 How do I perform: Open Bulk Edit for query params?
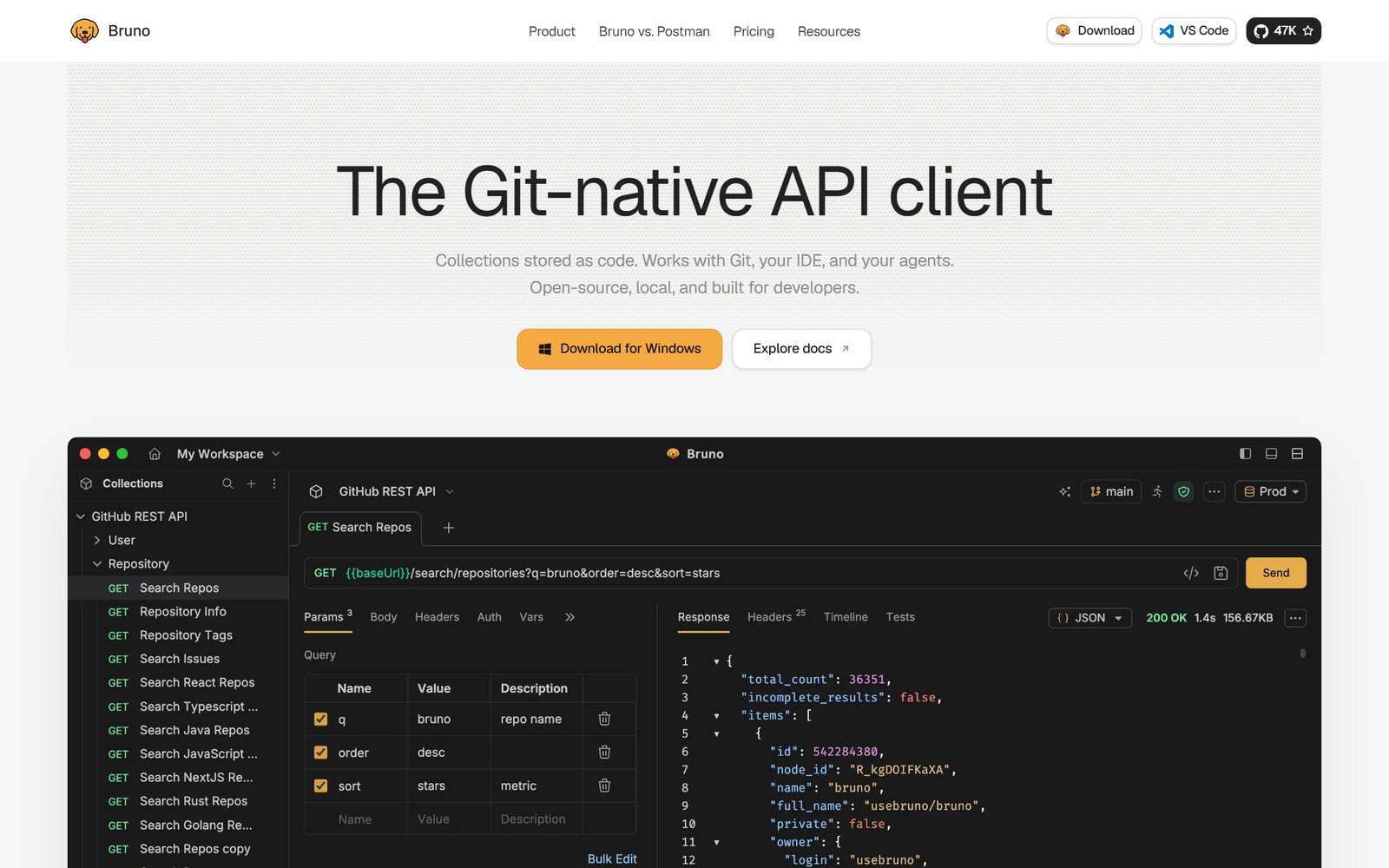click(612, 858)
